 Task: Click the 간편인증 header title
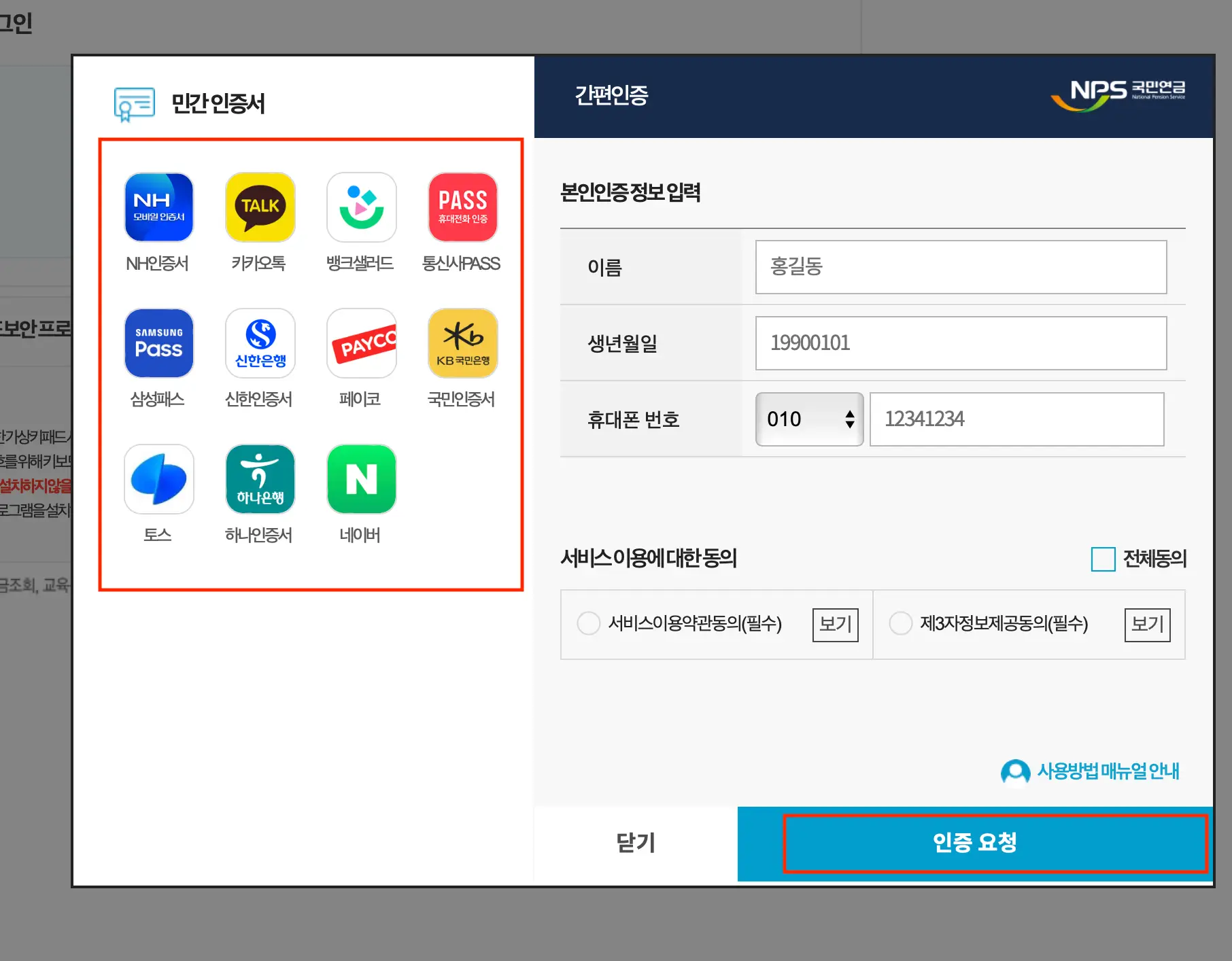611,95
